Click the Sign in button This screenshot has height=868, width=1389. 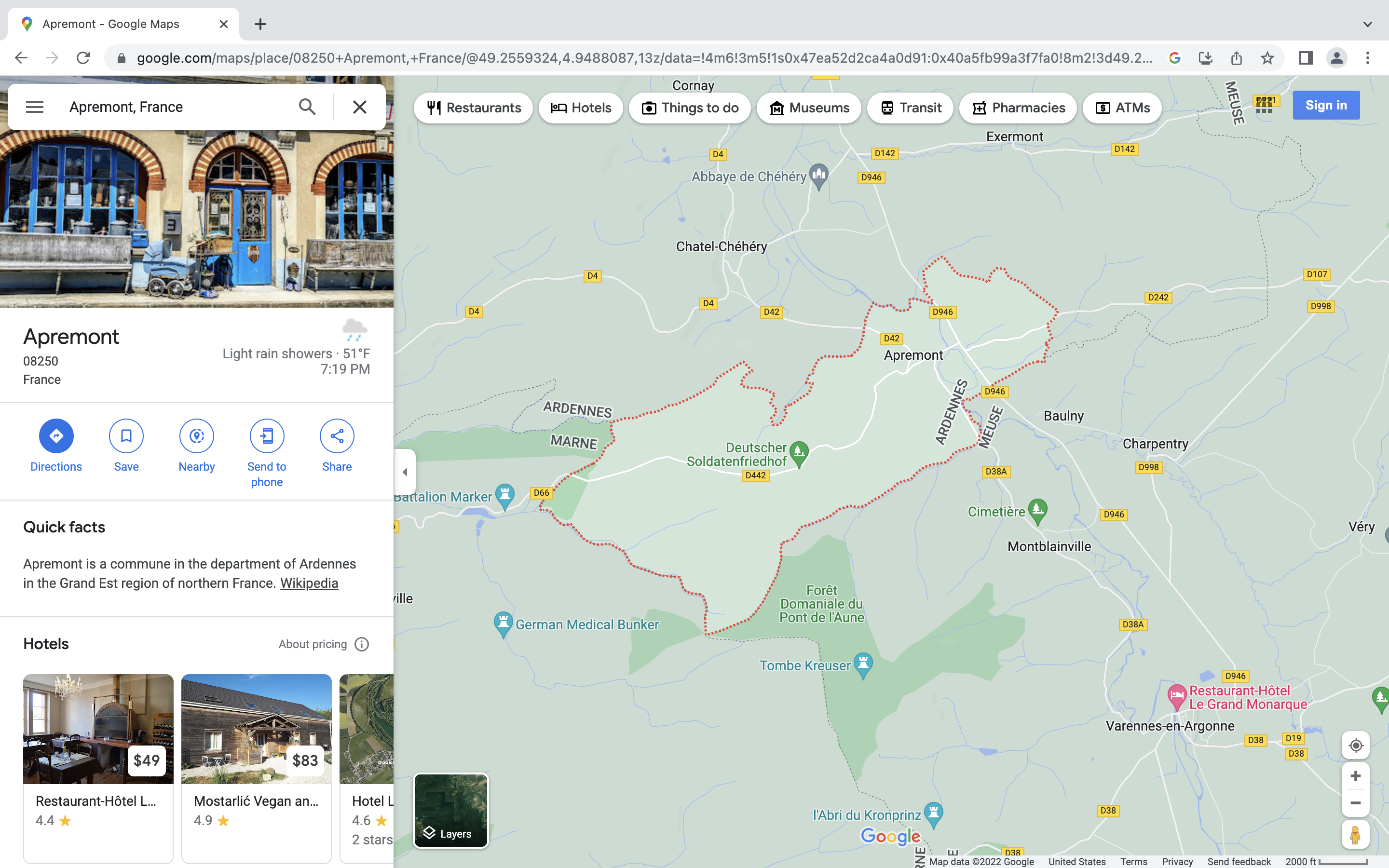[x=1326, y=105]
